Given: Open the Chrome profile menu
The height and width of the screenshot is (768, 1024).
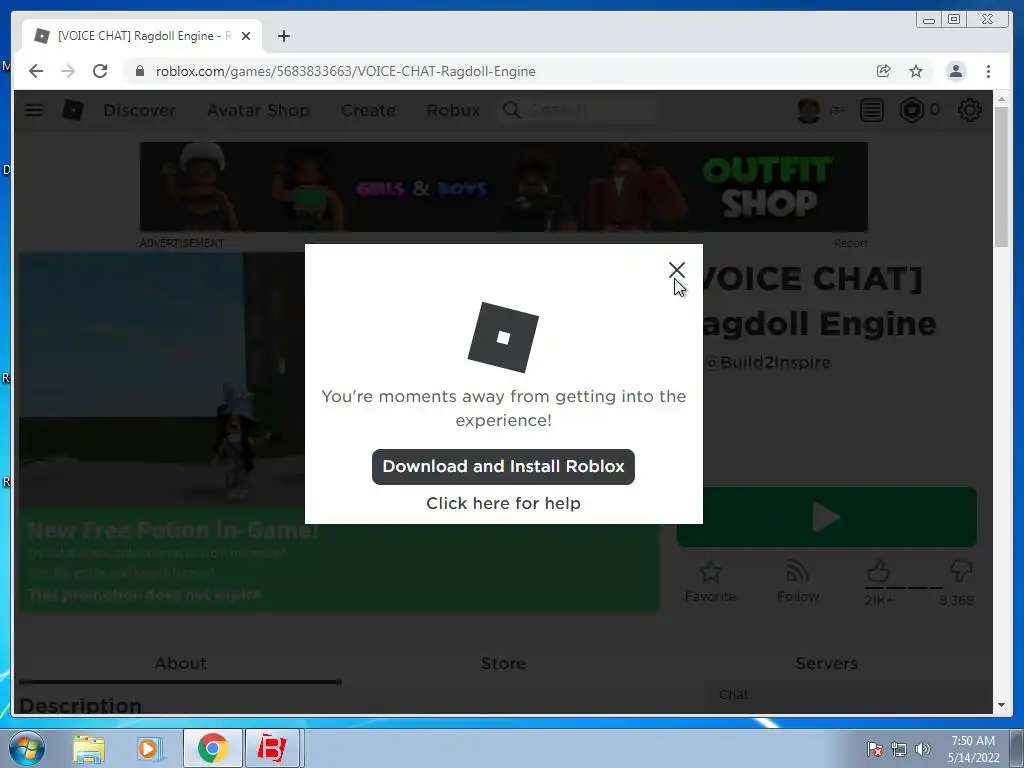Looking at the screenshot, I should pyautogui.click(x=955, y=71).
